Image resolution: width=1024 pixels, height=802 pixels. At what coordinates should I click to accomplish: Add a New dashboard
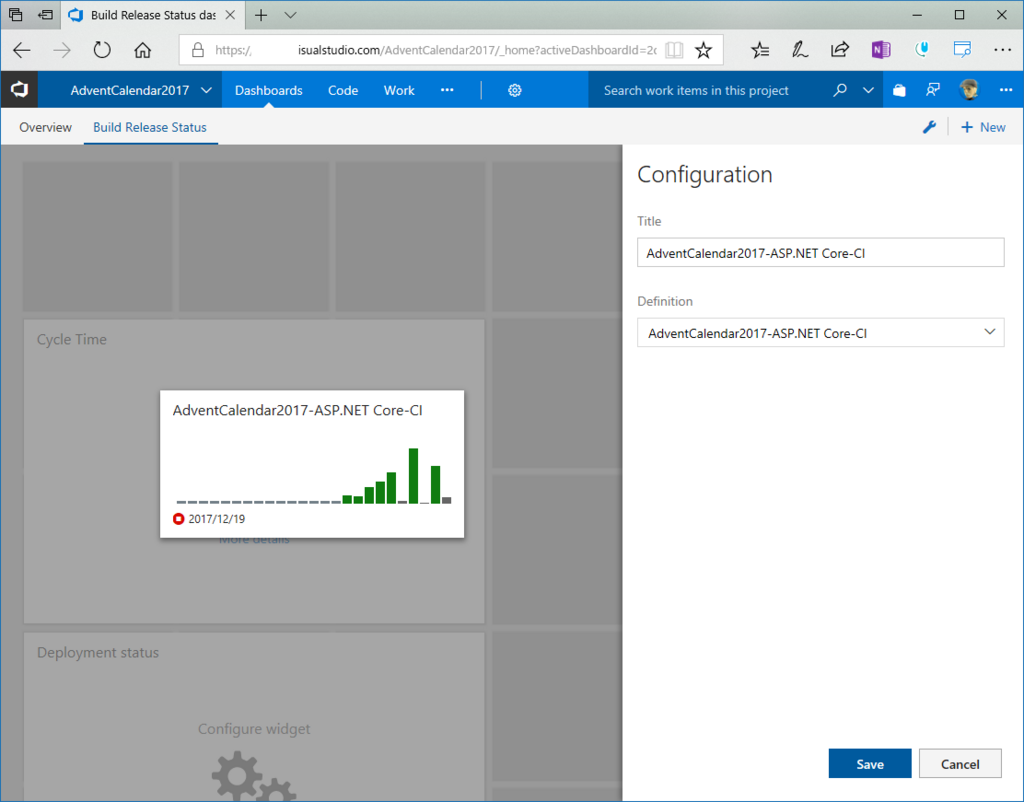point(983,127)
